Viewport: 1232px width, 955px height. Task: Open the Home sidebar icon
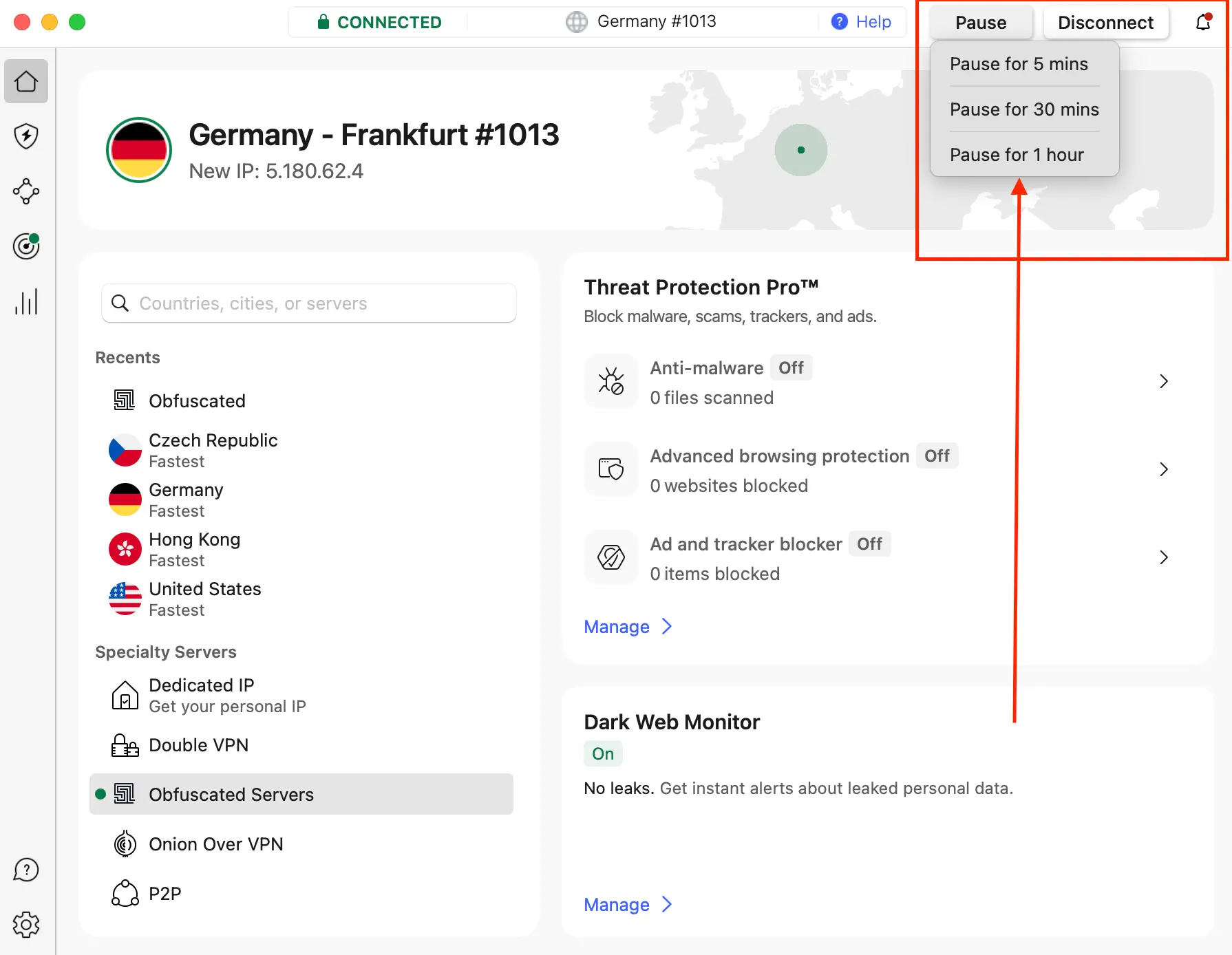(26, 81)
